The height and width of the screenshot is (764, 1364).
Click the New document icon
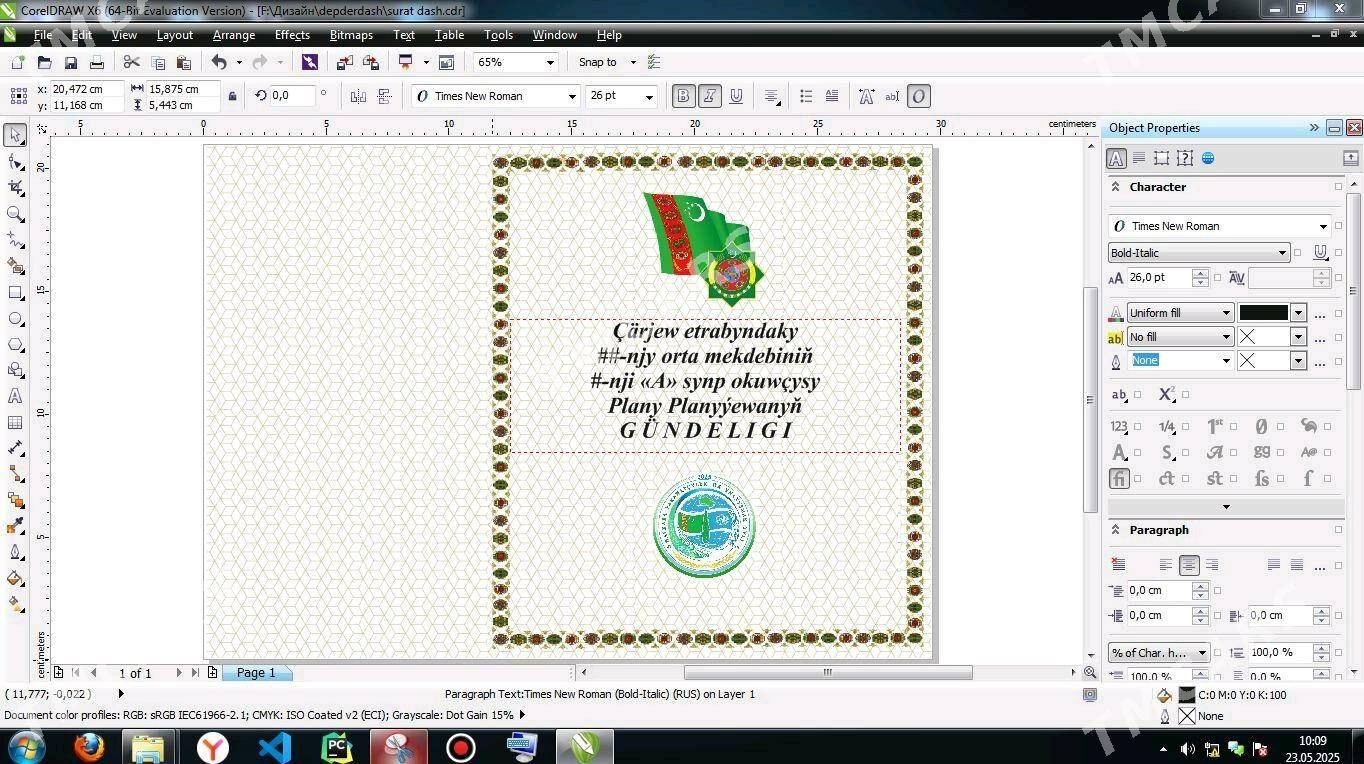point(18,62)
